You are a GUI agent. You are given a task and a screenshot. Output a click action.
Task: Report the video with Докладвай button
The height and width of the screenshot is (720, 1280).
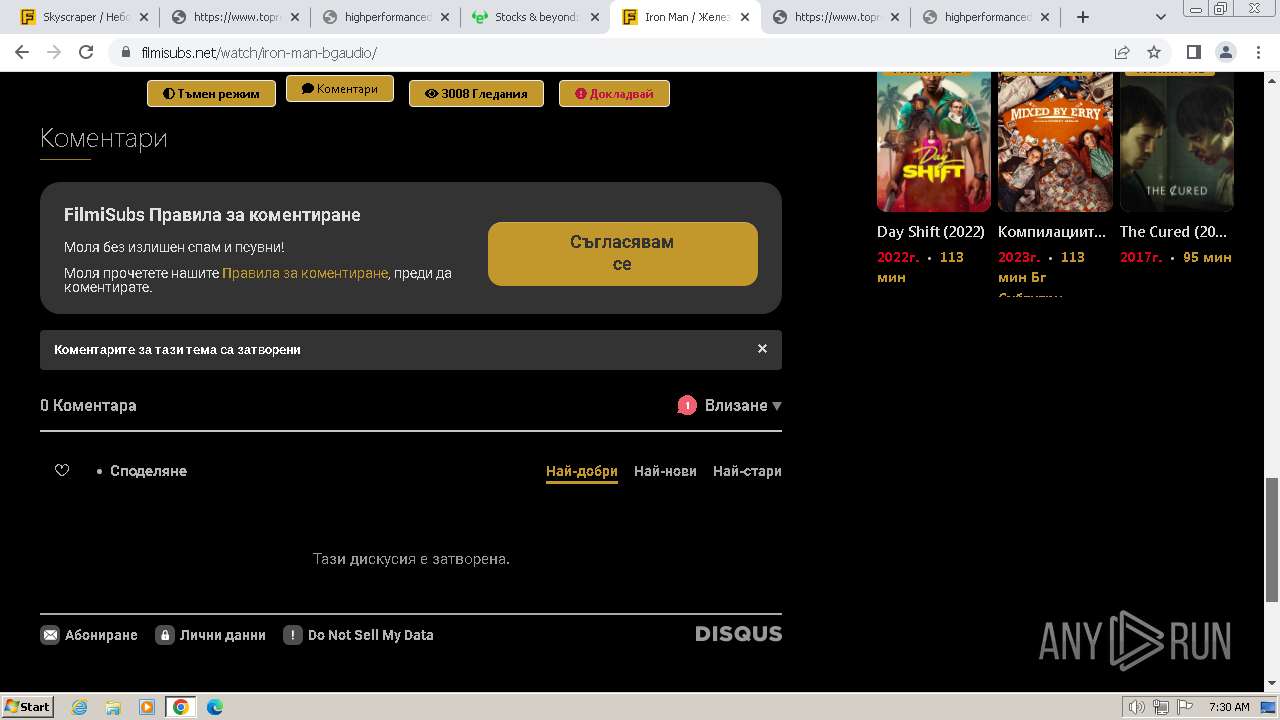click(614, 93)
